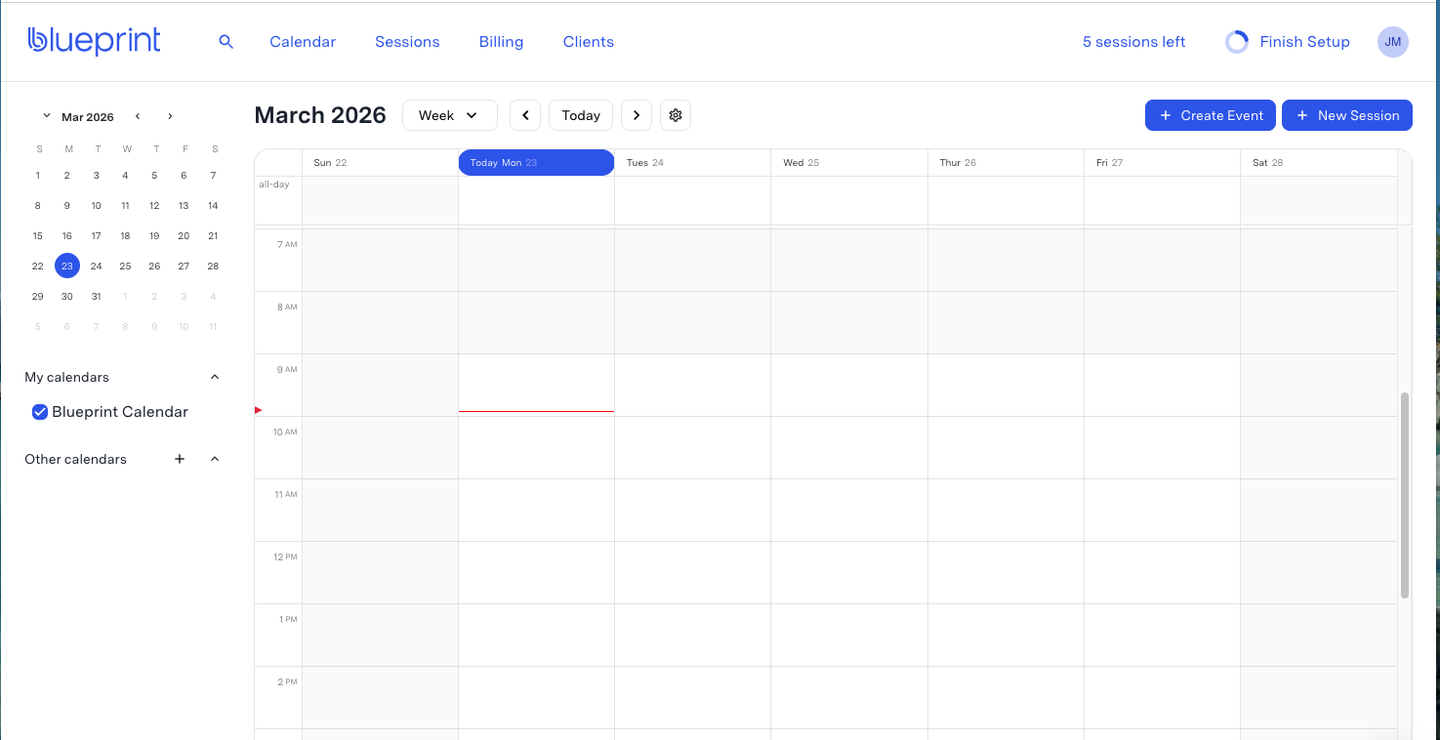Go to previous week arrow
Screen dimensions: 1440x740
click(x=525, y=115)
